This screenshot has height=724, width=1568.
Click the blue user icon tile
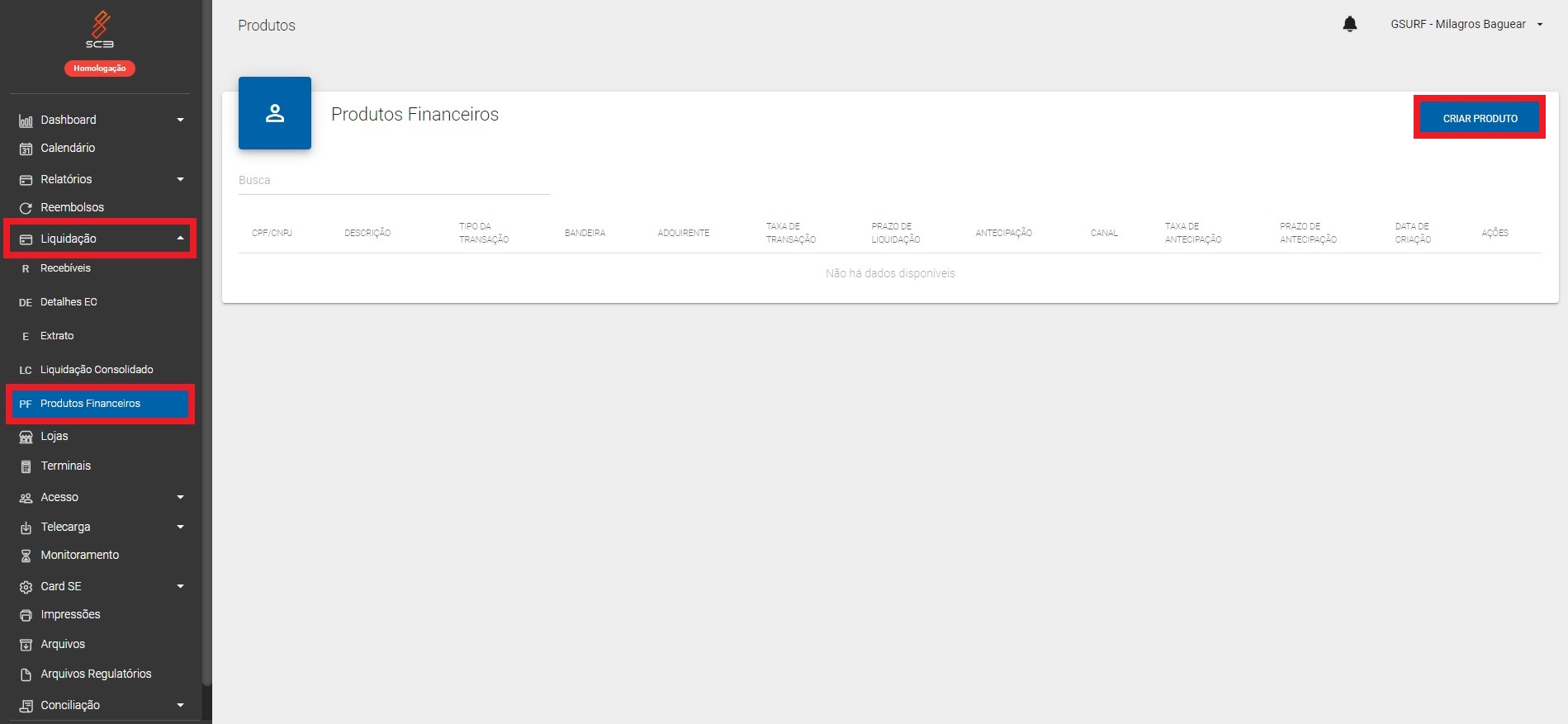tap(275, 113)
